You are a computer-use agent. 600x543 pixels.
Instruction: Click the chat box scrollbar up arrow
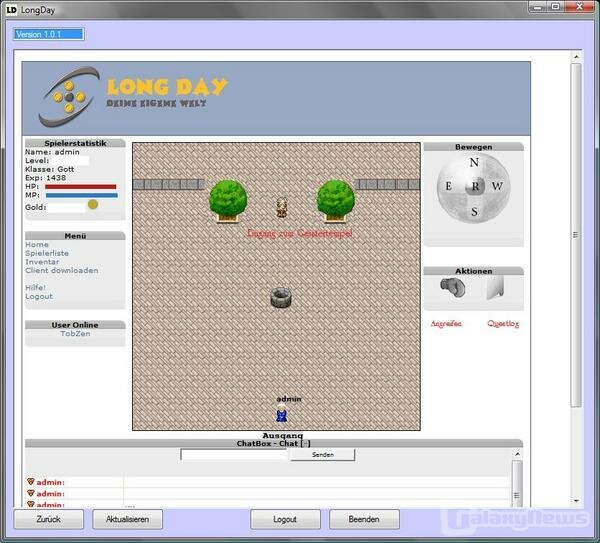[x=517, y=454]
